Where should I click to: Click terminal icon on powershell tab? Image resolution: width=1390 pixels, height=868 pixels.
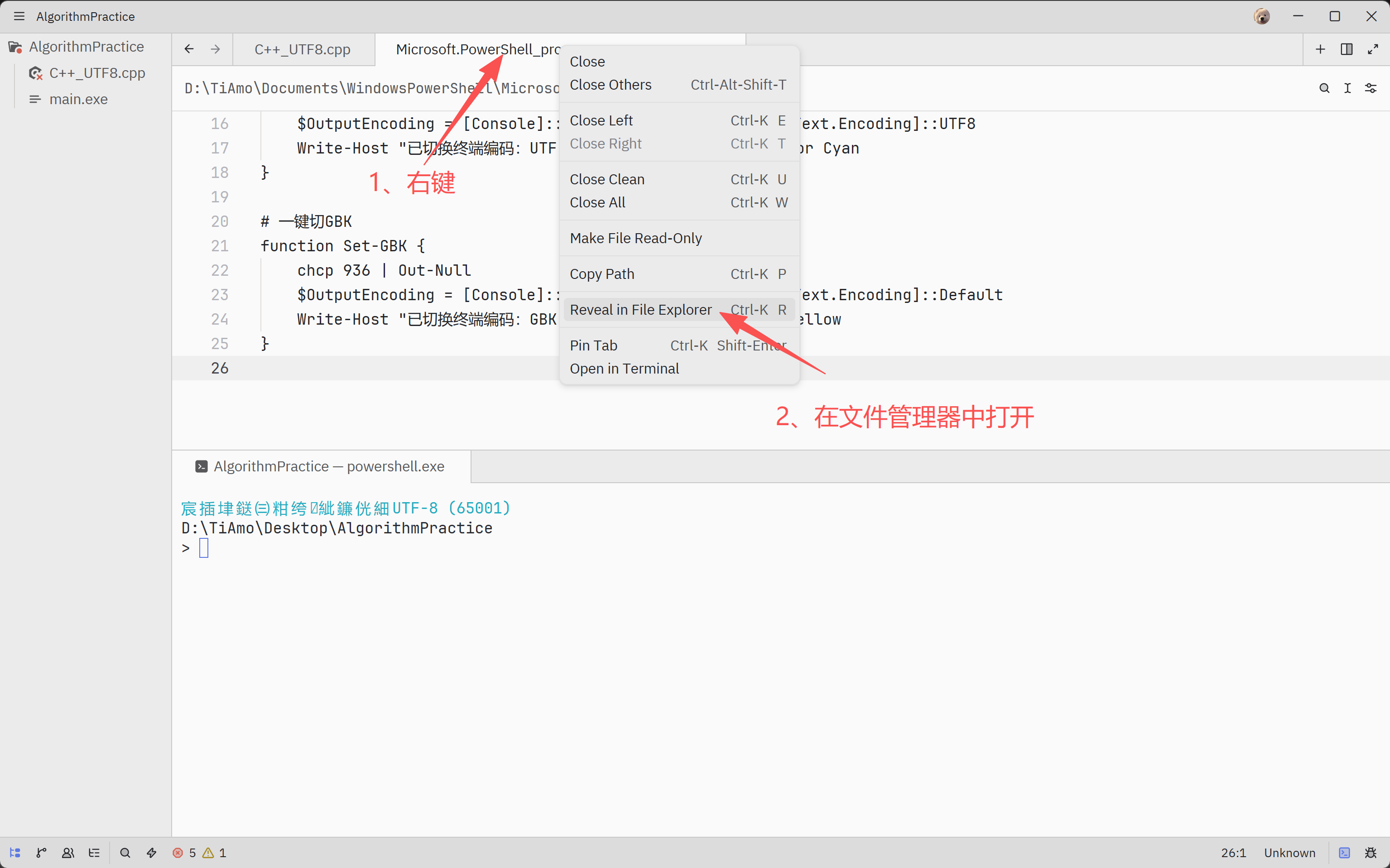pos(201,466)
